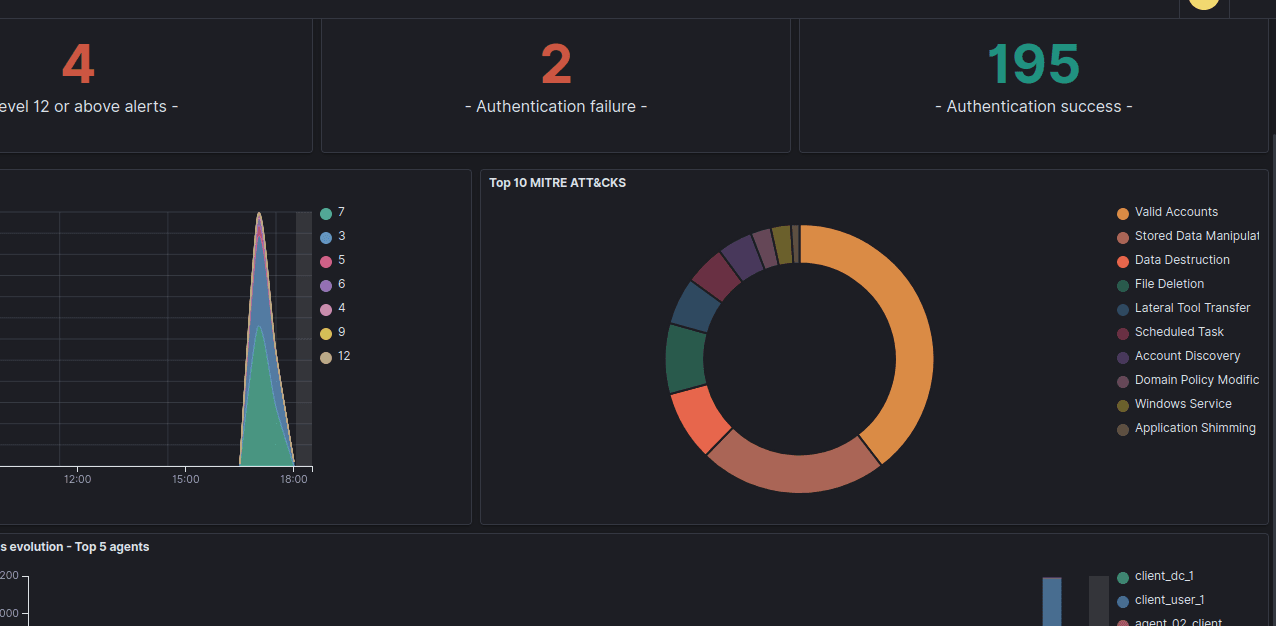Click the red alert count 4
This screenshot has height=626, width=1276.
tap(78, 63)
